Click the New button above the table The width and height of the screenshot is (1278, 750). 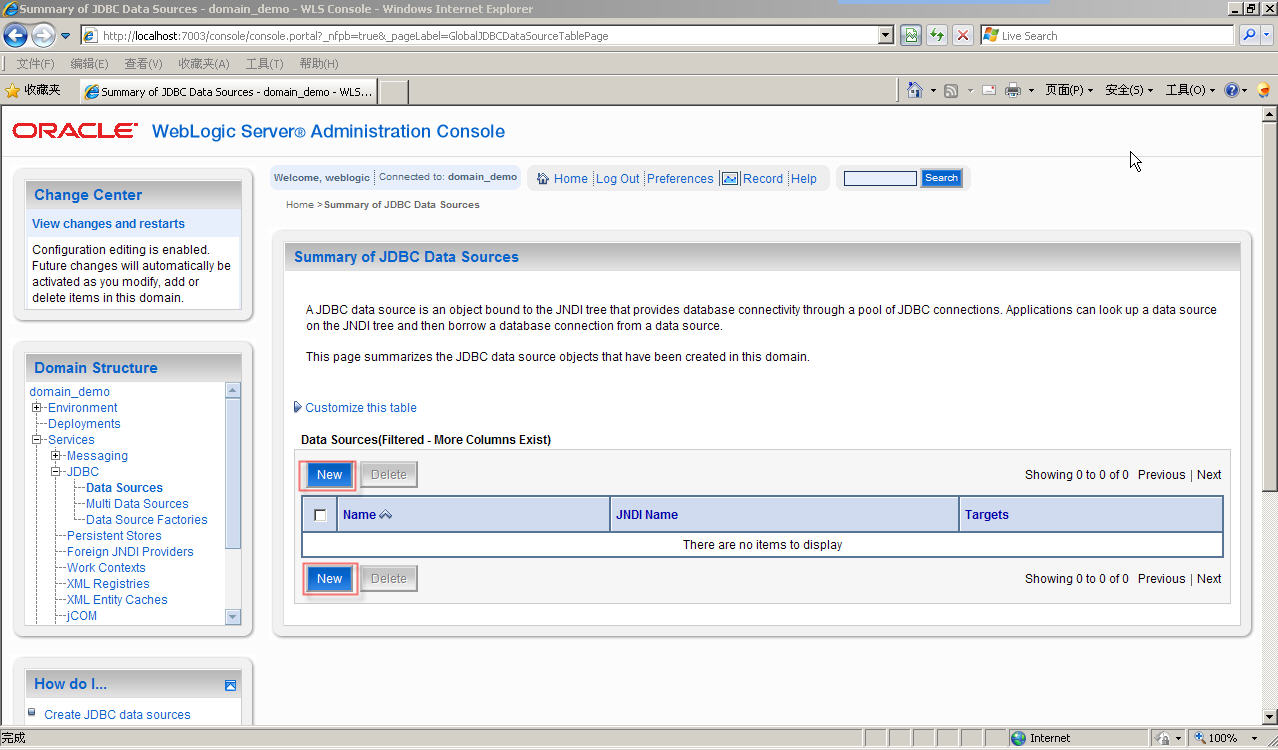coord(330,475)
